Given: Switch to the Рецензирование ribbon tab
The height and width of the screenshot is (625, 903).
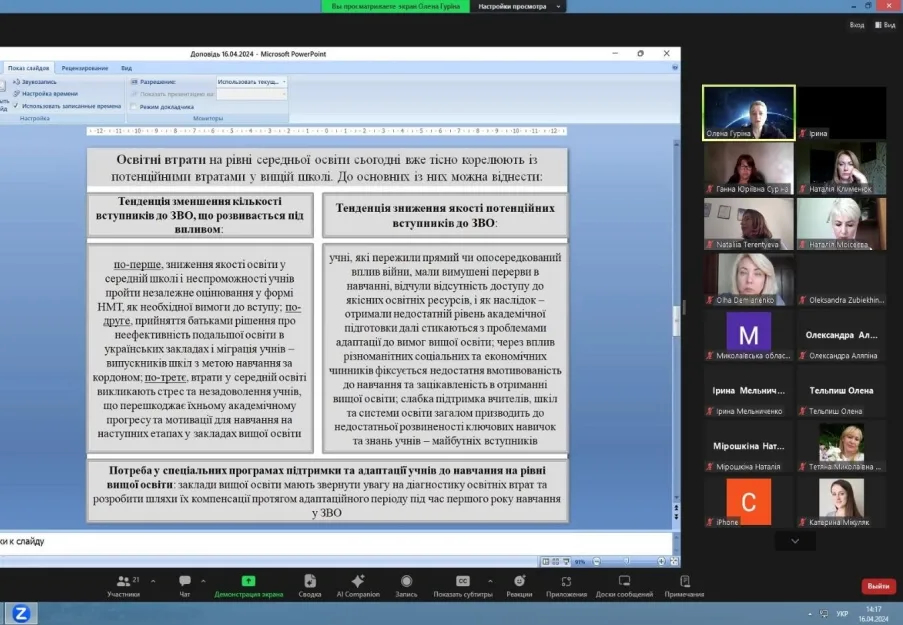Looking at the screenshot, I should tap(85, 68).
